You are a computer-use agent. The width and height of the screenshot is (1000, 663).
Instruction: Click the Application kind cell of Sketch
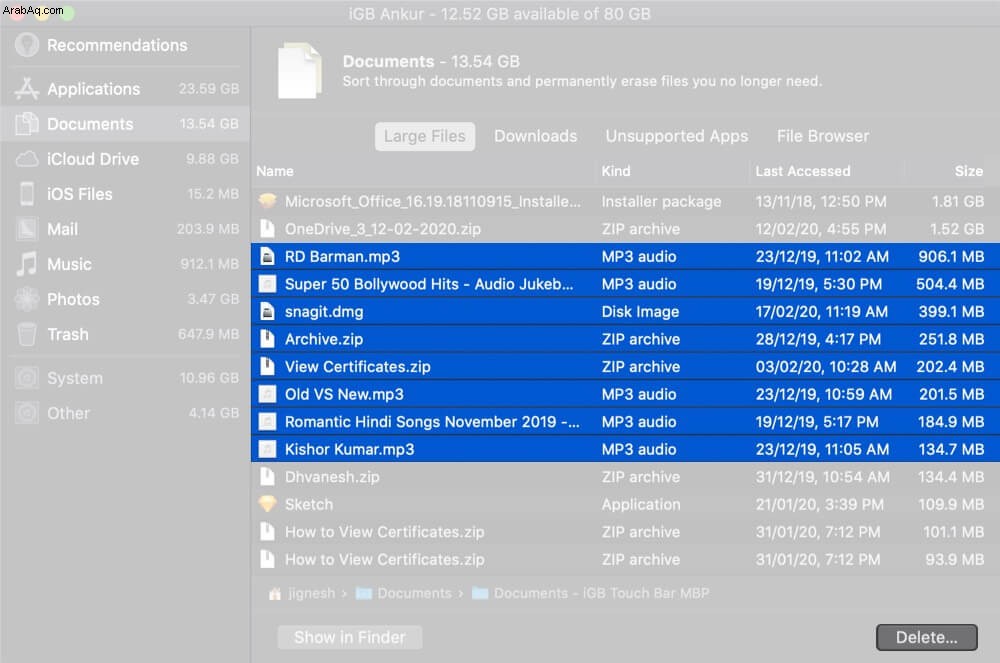641,504
